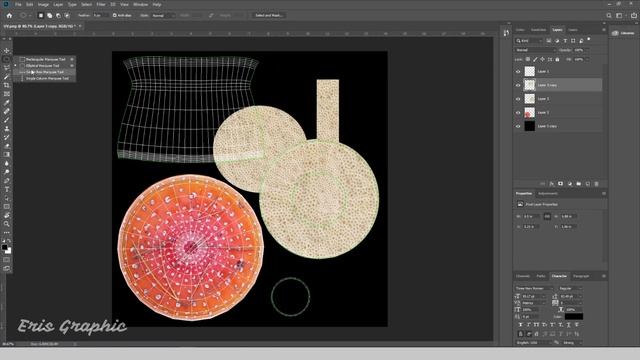Click the Create new group folder icon
Screen dimensions: 640x360
click(579, 184)
